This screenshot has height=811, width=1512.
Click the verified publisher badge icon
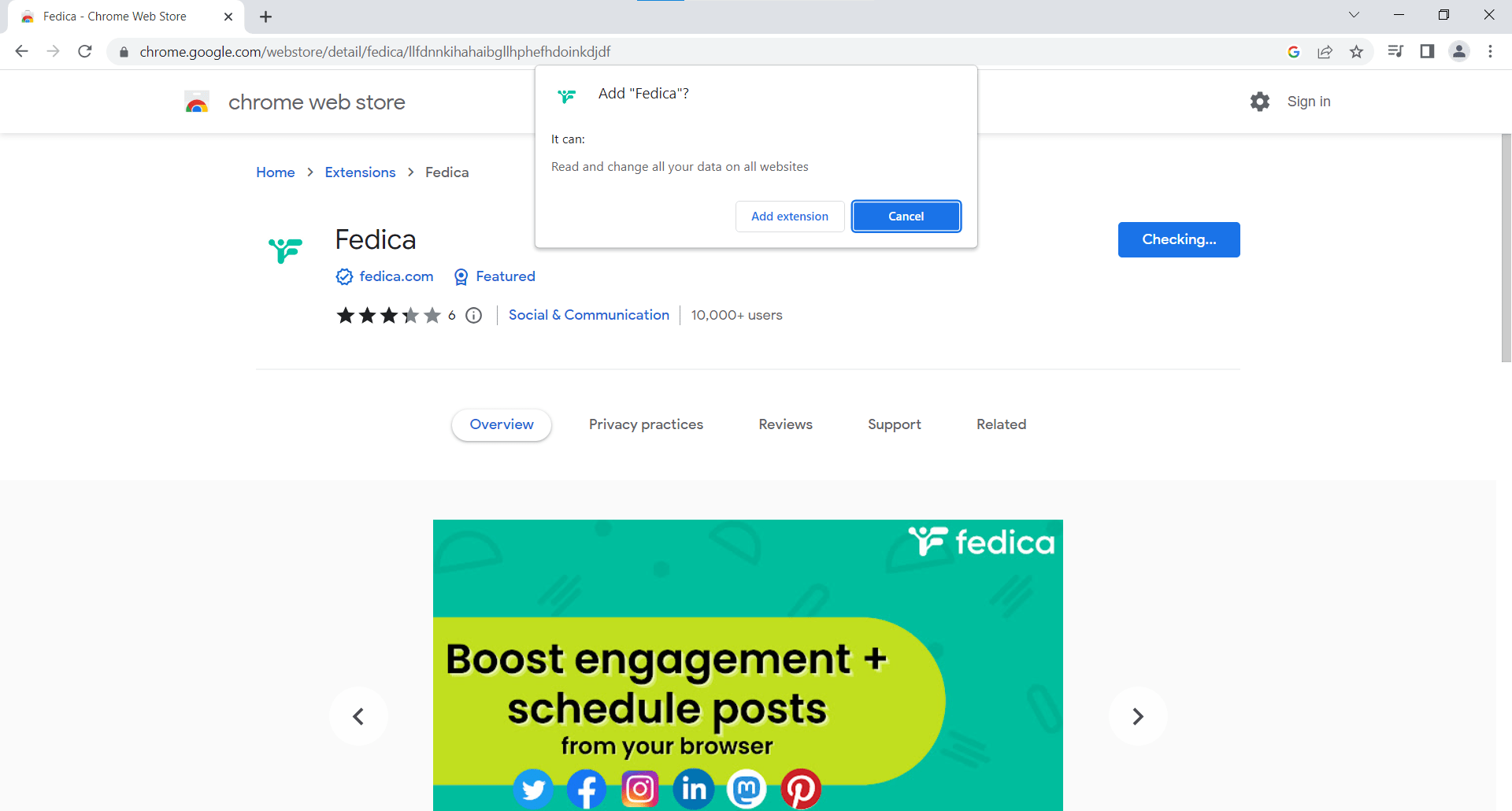(344, 276)
